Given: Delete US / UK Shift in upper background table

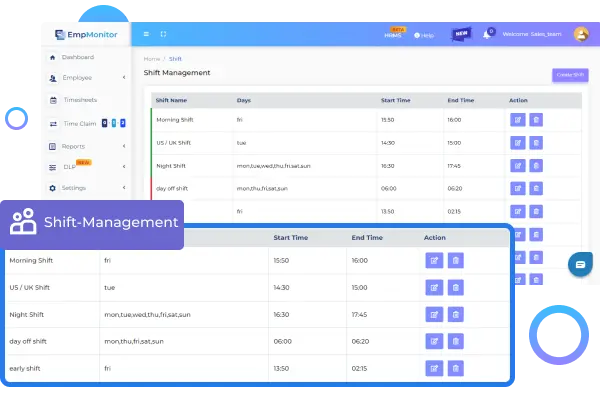Looking at the screenshot, I should tap(536, 142).
